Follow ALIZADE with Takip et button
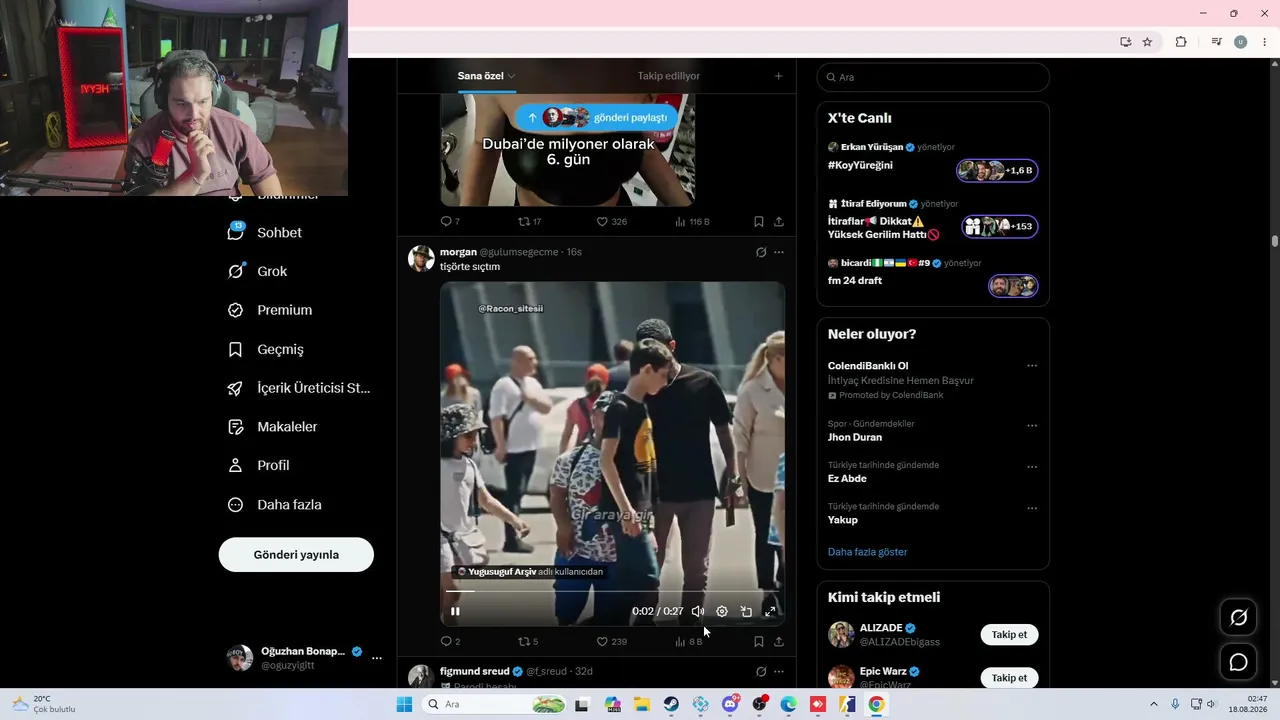The width and height of the screenshot is (1280, 720). click(x=1009, y=635)
